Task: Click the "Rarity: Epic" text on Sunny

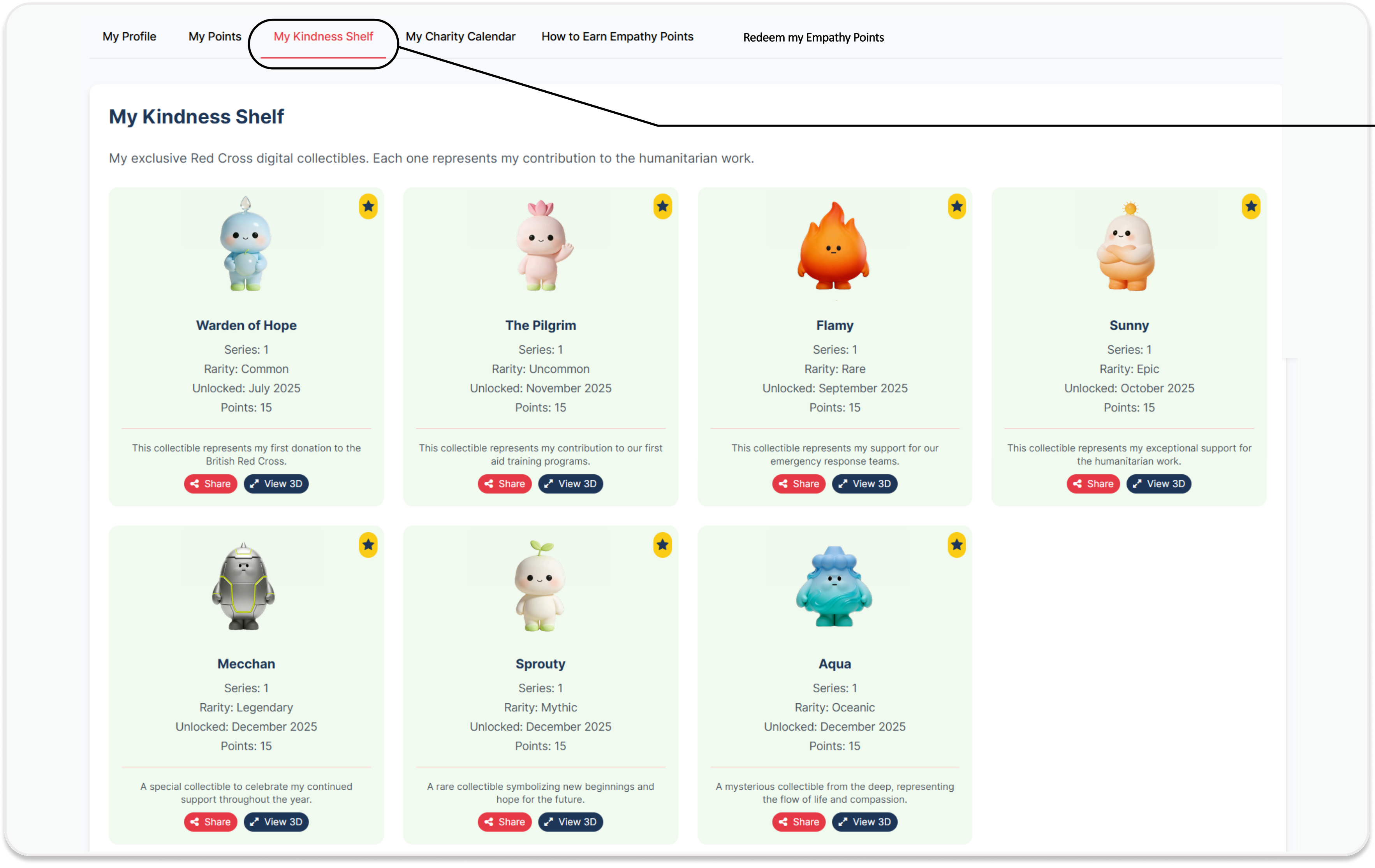Action: pos(1129,369)
